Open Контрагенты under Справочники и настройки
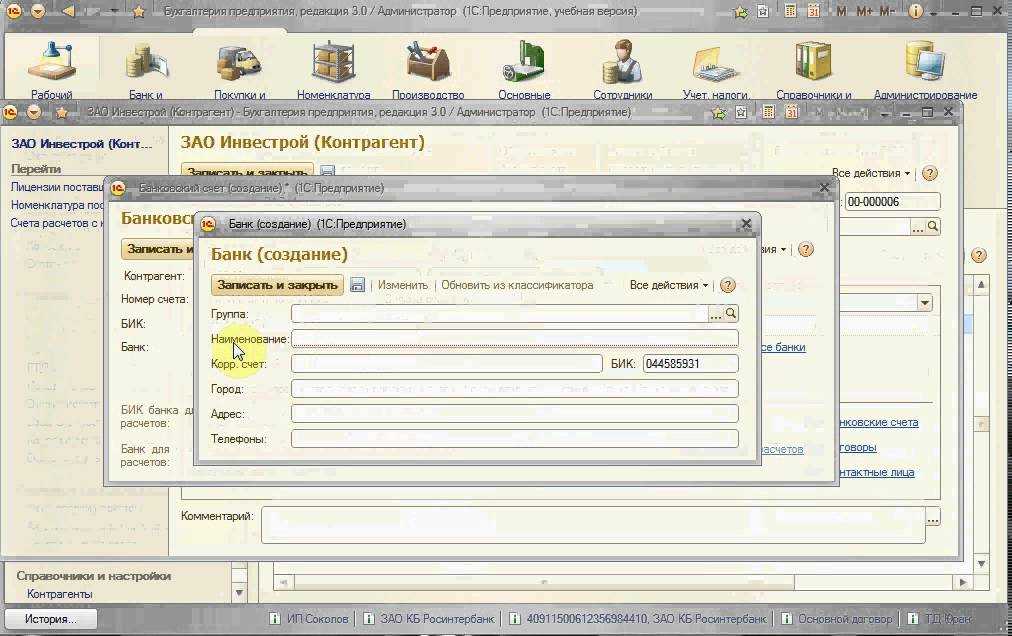 (x=59, y=594)
